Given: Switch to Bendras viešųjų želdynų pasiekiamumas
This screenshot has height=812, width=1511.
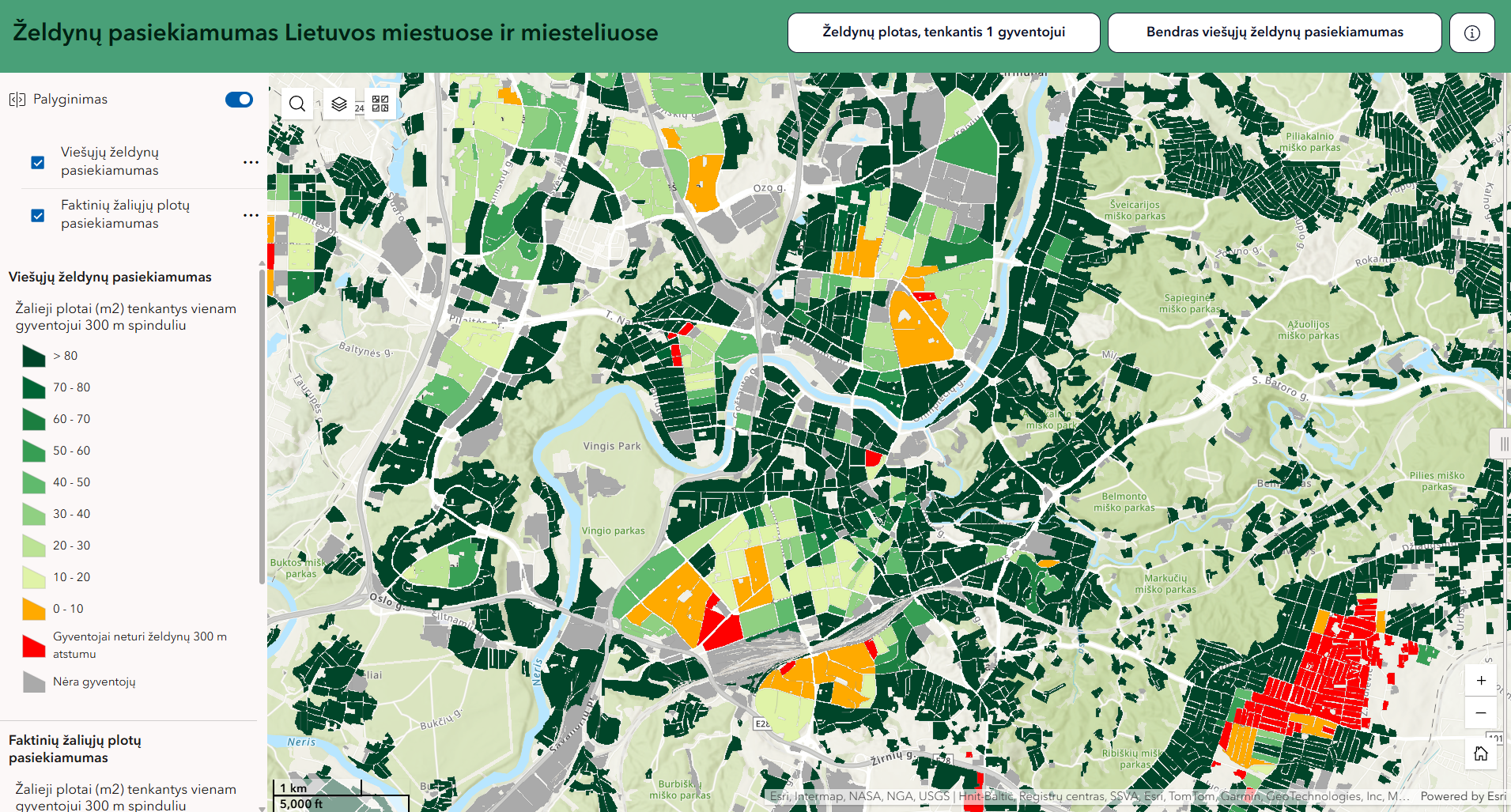Looking at the screenshot, I should [1274, 32].
